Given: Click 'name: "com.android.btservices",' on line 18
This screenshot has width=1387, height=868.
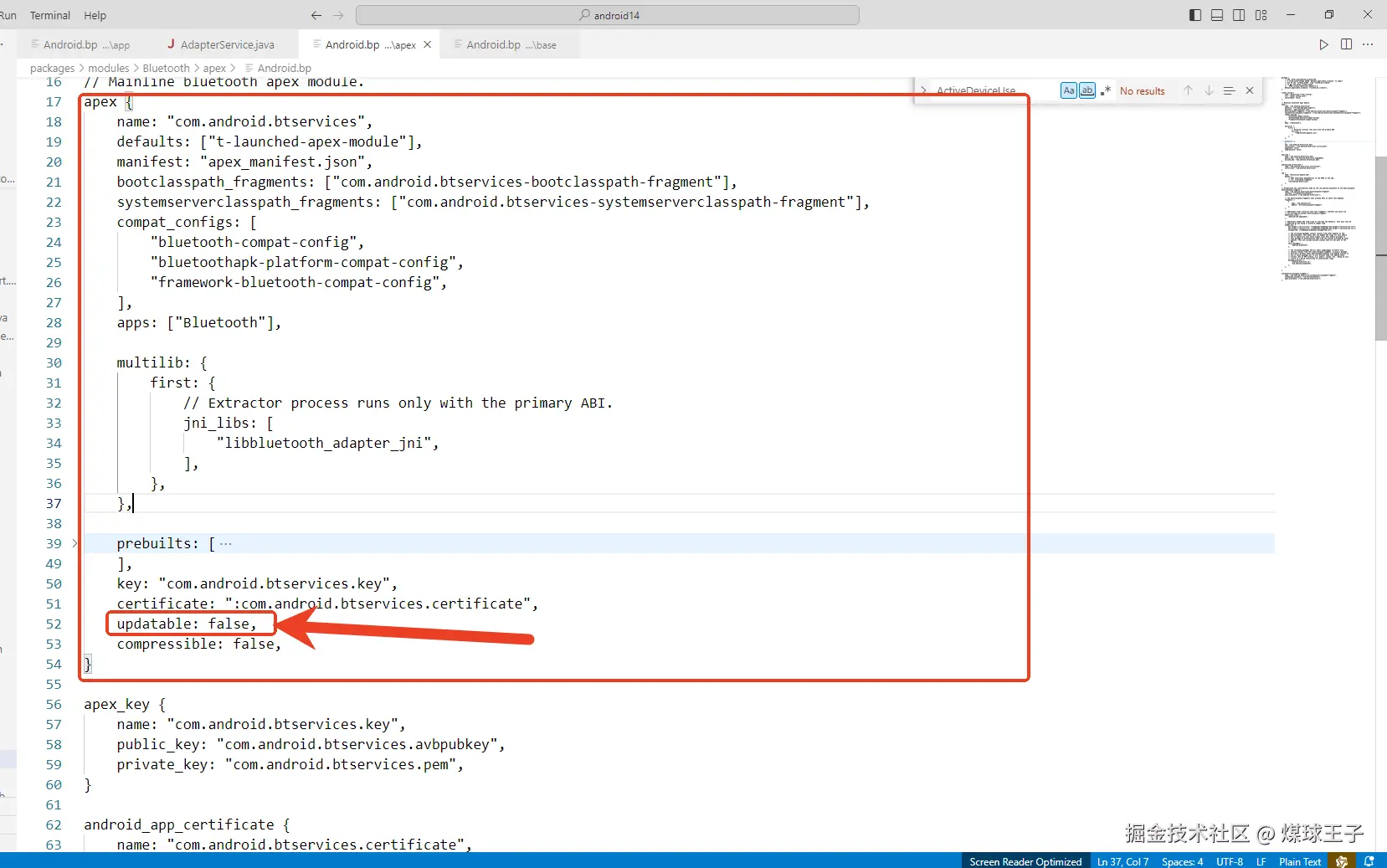Looking at the screenshot, I should click(x=244, y=121).
